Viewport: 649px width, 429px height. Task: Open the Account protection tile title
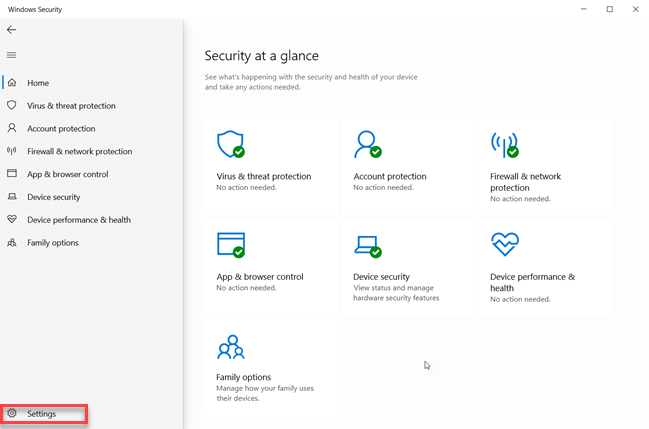tap(390, 176)
